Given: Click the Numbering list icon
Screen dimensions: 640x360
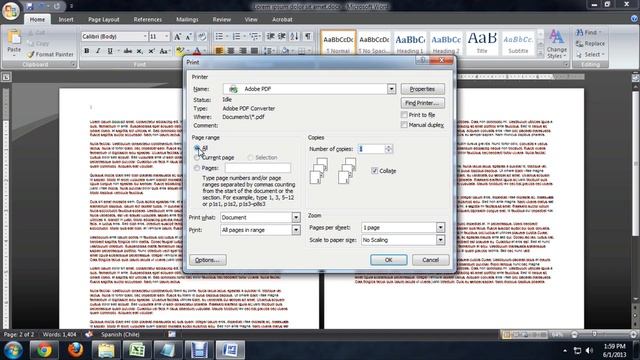Looking at the screenshot, I should (236, 37).
